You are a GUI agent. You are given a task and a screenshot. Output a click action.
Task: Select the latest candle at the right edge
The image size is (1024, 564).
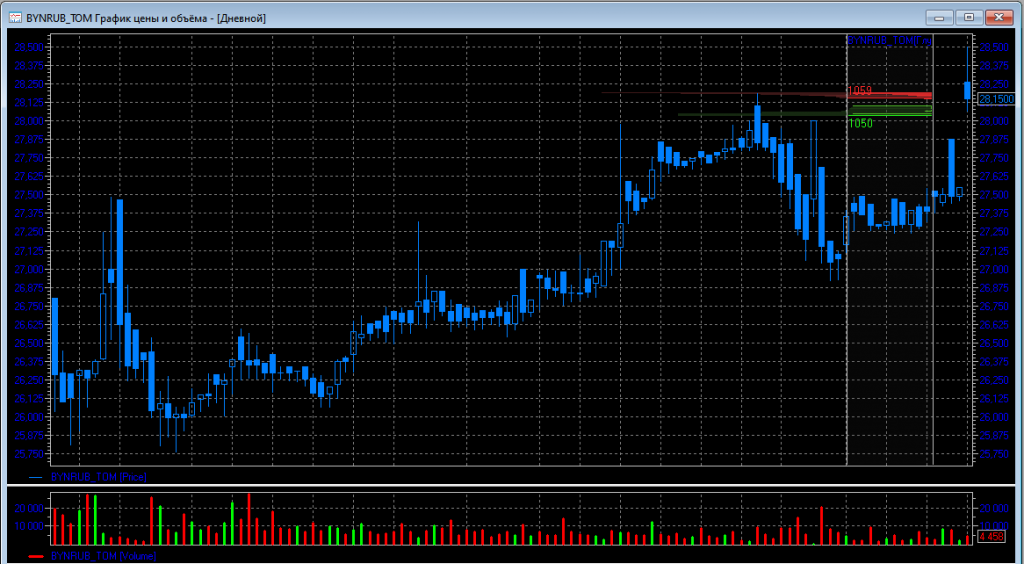[967, 91]
